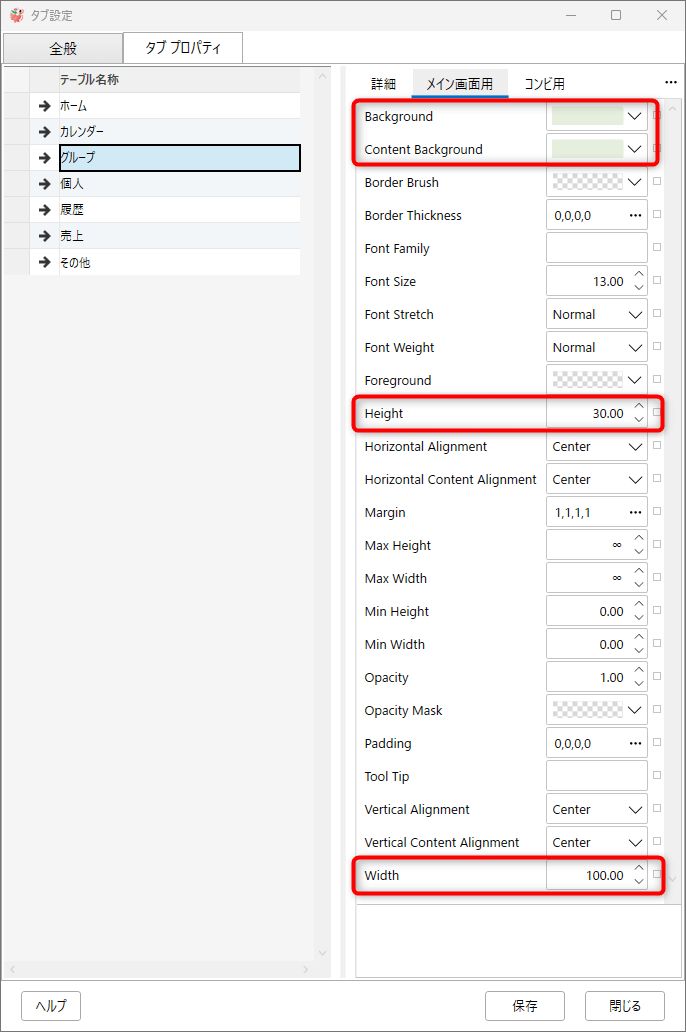Expand the Font Weight dropdown
This screenshot has height=1032, width=686.
pos(635,348)
